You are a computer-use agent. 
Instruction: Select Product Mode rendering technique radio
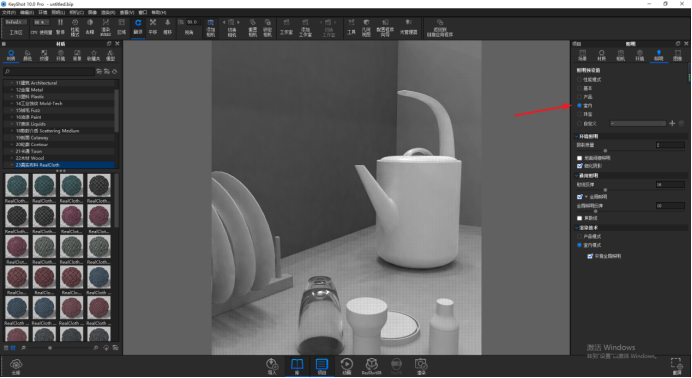coord(579,236)
